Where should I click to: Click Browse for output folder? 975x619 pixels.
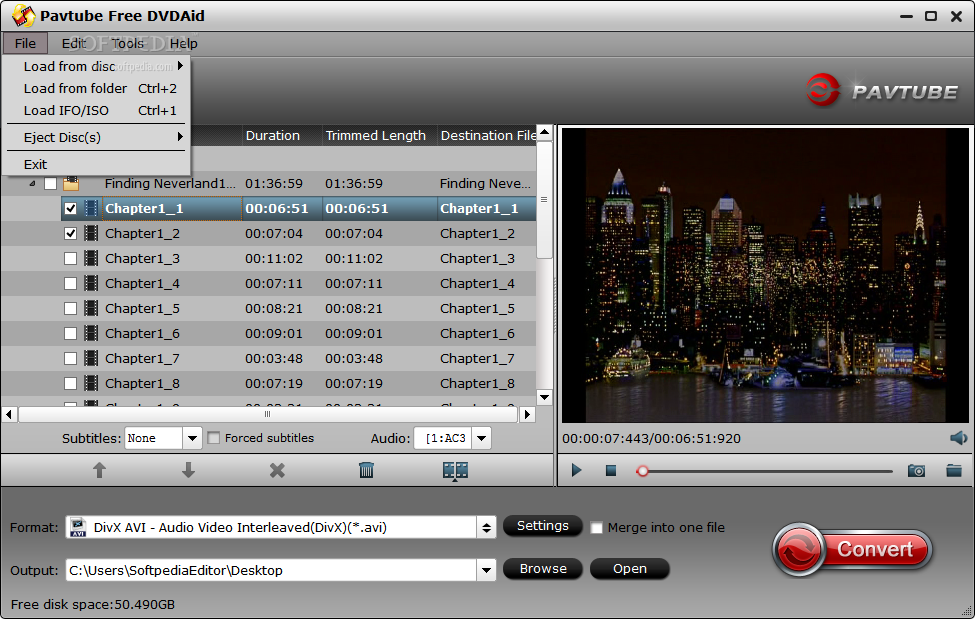pyautogui.click(x=542, y=569)
